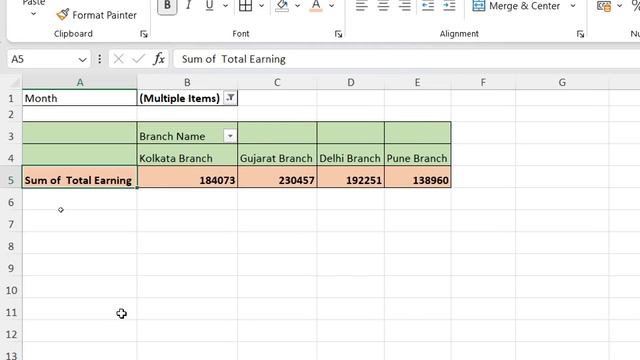Select column G header

coord(562,82)
